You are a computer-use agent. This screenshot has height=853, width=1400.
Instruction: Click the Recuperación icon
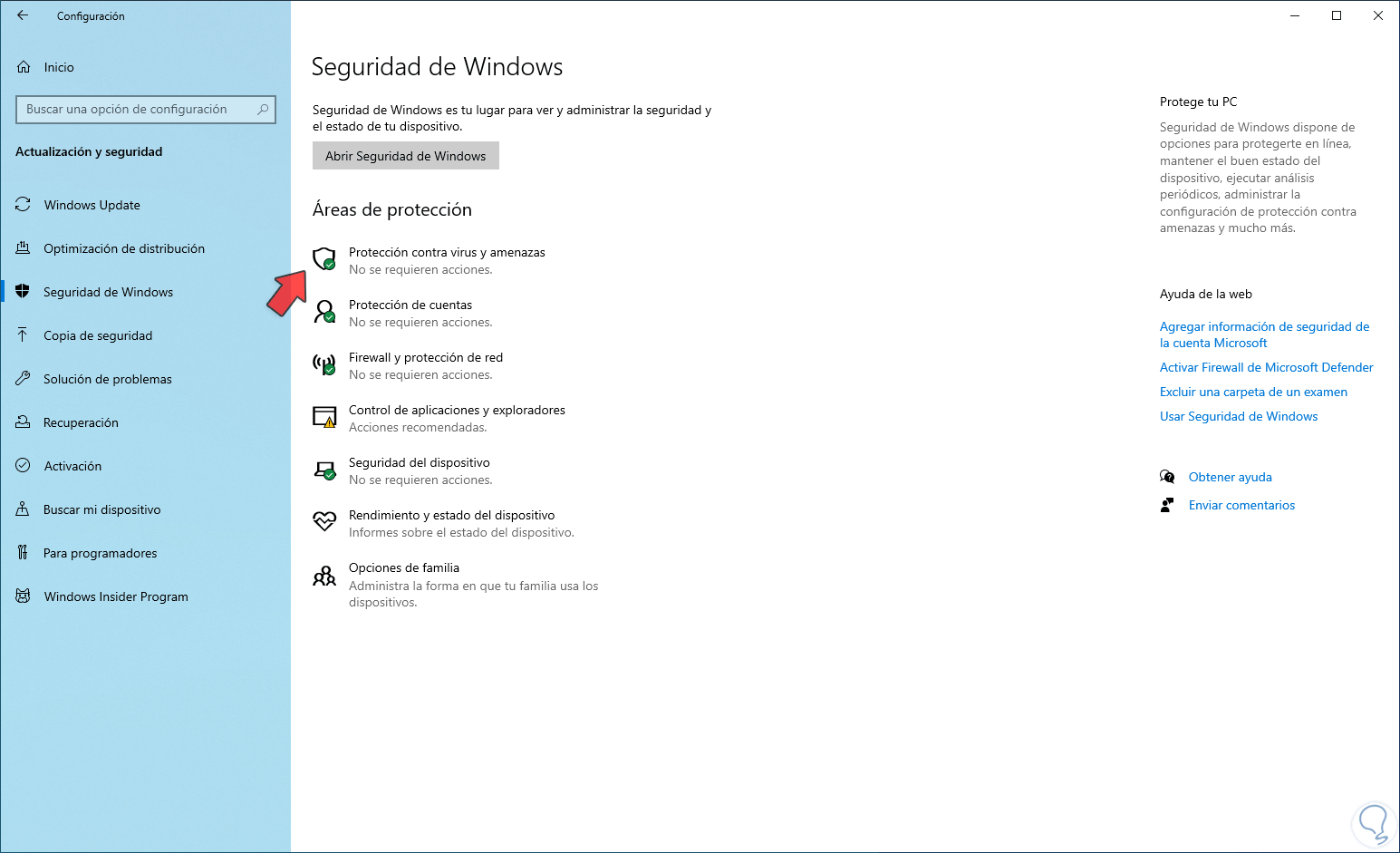(23, 422)
